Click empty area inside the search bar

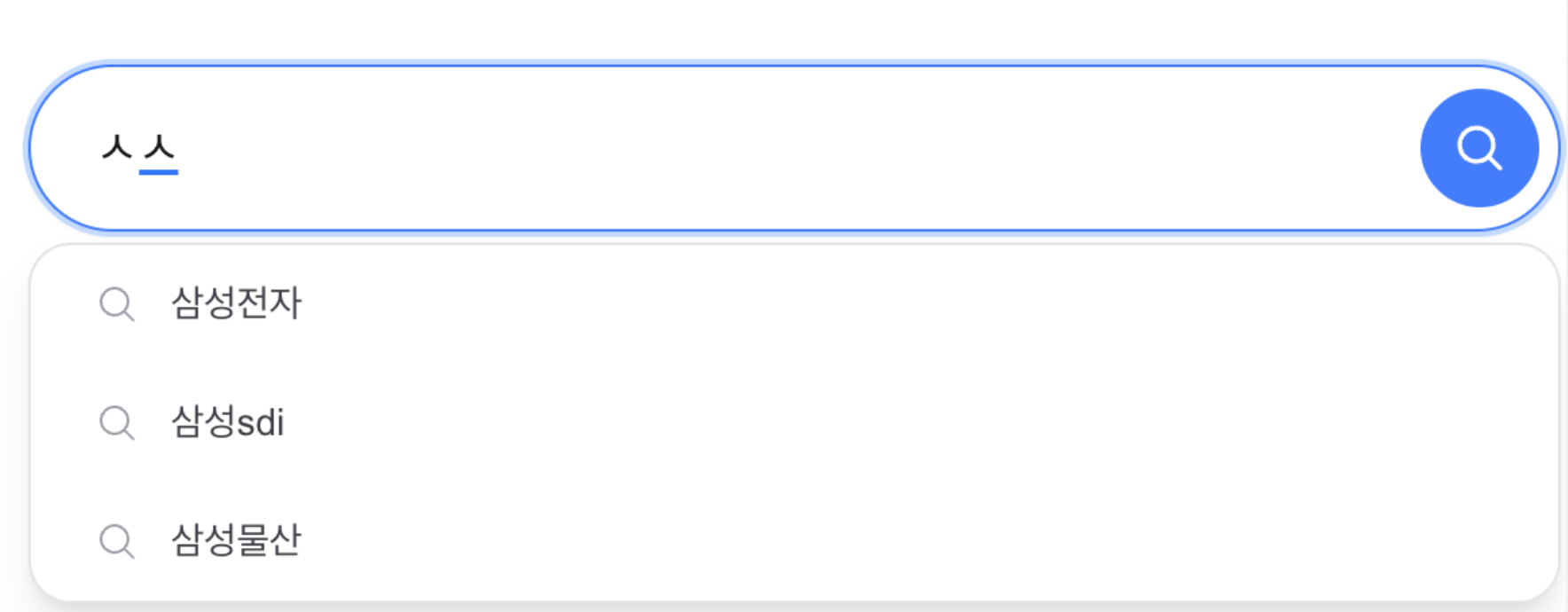pos(798,148)
